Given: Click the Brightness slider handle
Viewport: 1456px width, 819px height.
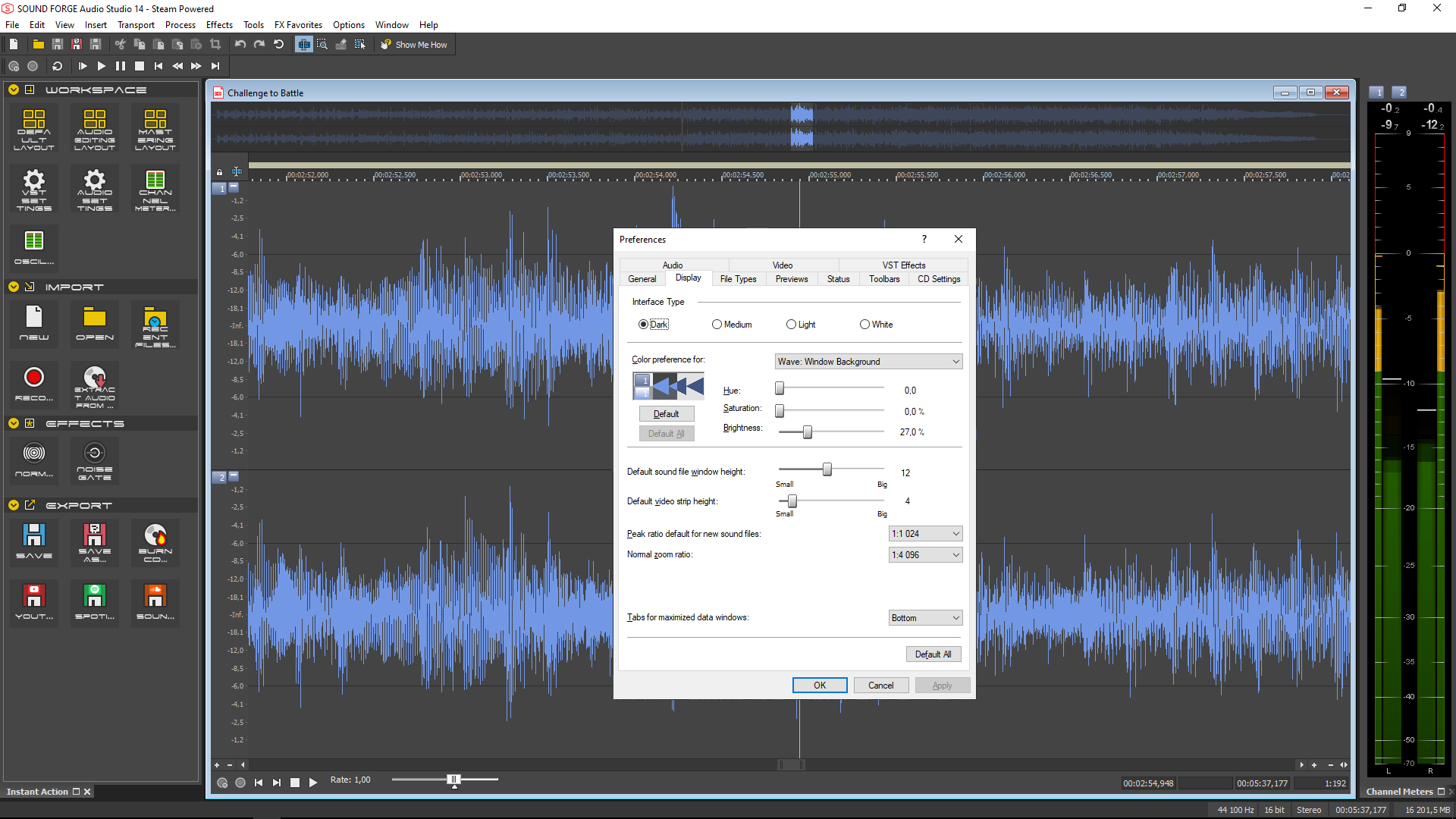Looking at the screenshot, I should pos(808,432).
